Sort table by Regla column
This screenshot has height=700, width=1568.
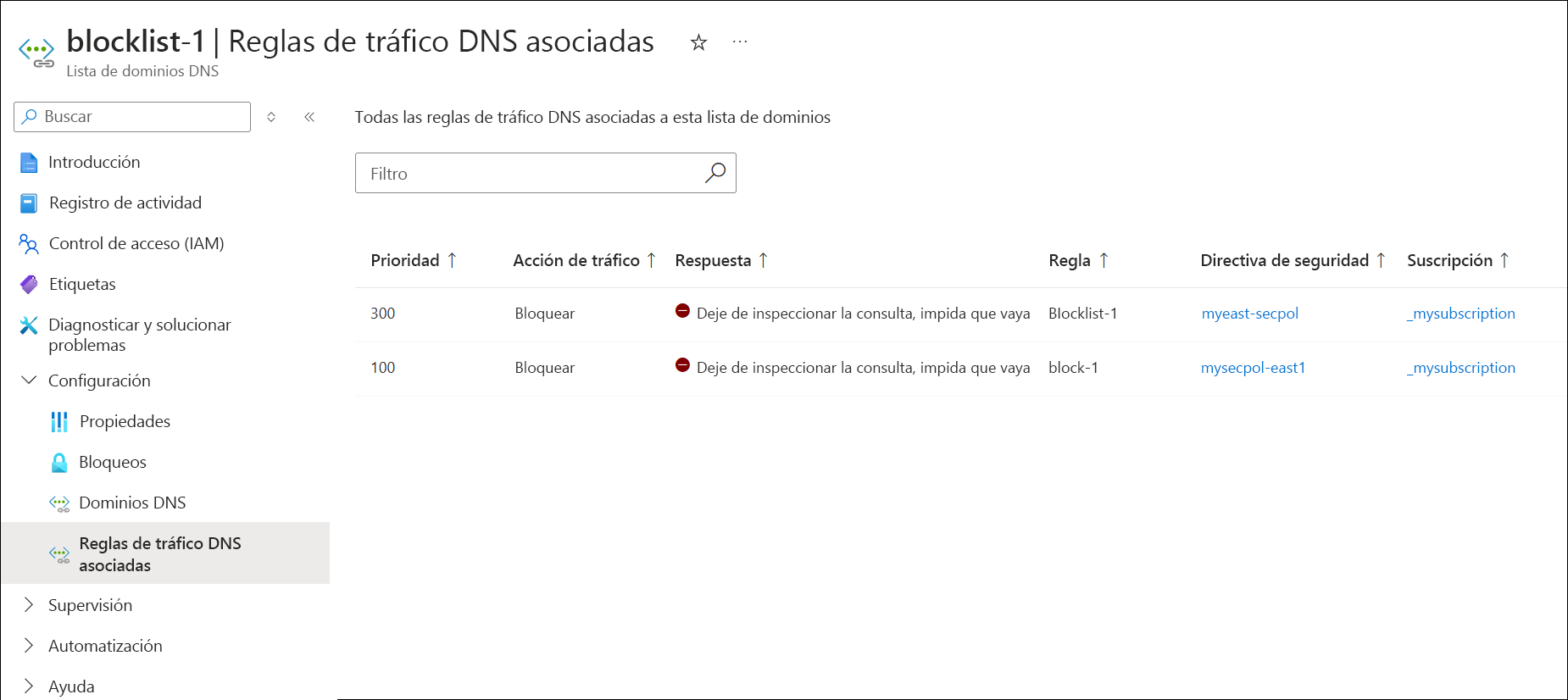tap(1079, 260)
